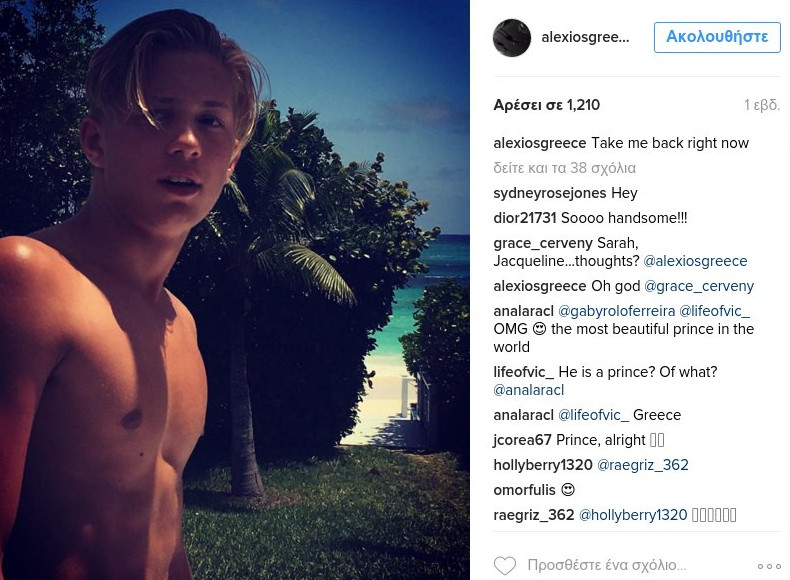Click the @alexiosgreece mention in grace_cerveny comment

695,261
